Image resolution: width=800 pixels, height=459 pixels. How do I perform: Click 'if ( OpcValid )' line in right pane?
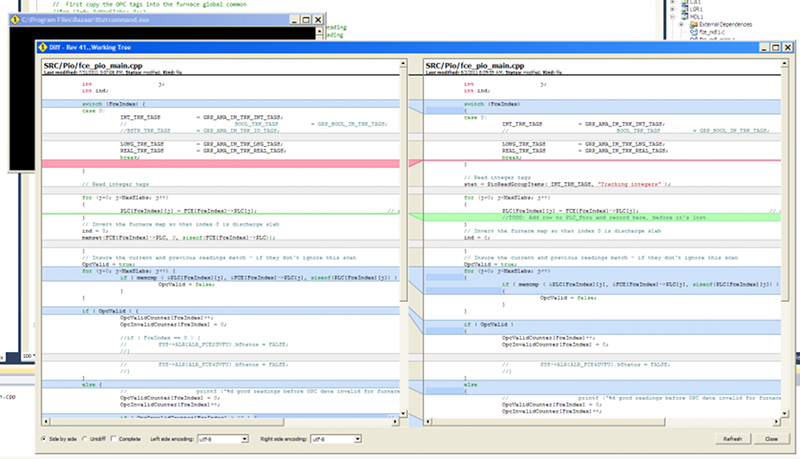coord(602,324)
